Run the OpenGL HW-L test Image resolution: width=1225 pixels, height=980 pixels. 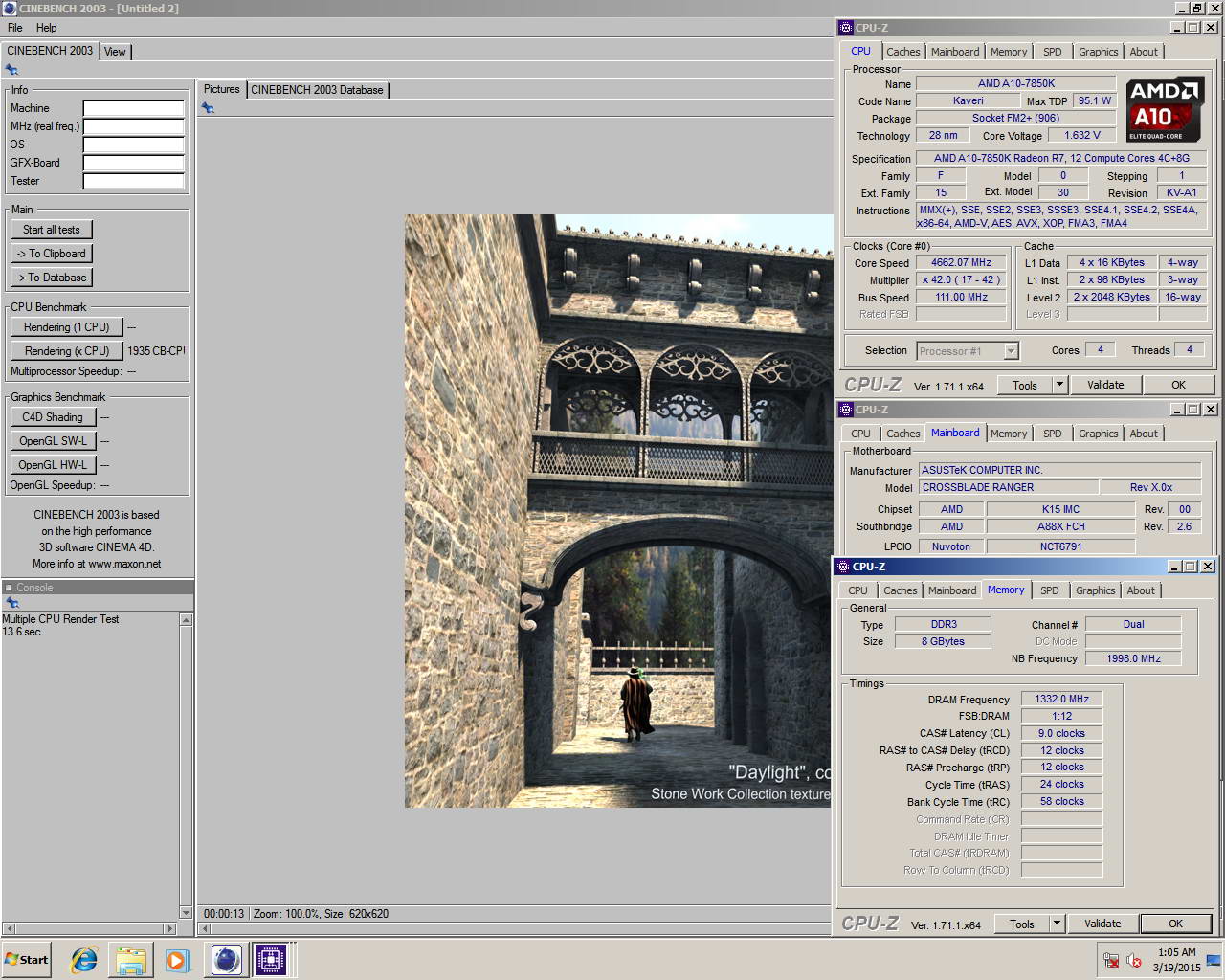53,465
